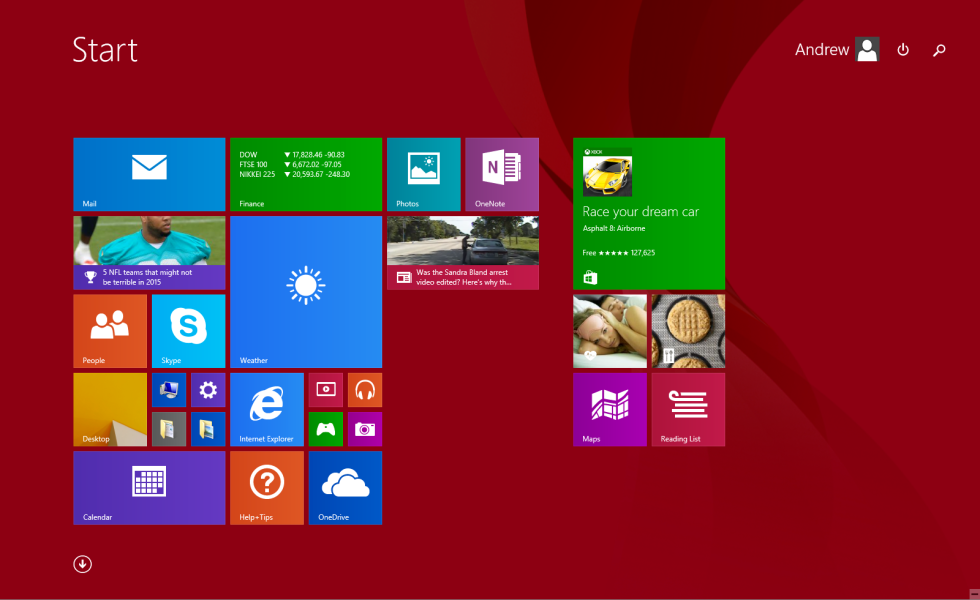Open the Help+Tips tile
Viewport: 980px width, 600px height.
coord(267,488)
